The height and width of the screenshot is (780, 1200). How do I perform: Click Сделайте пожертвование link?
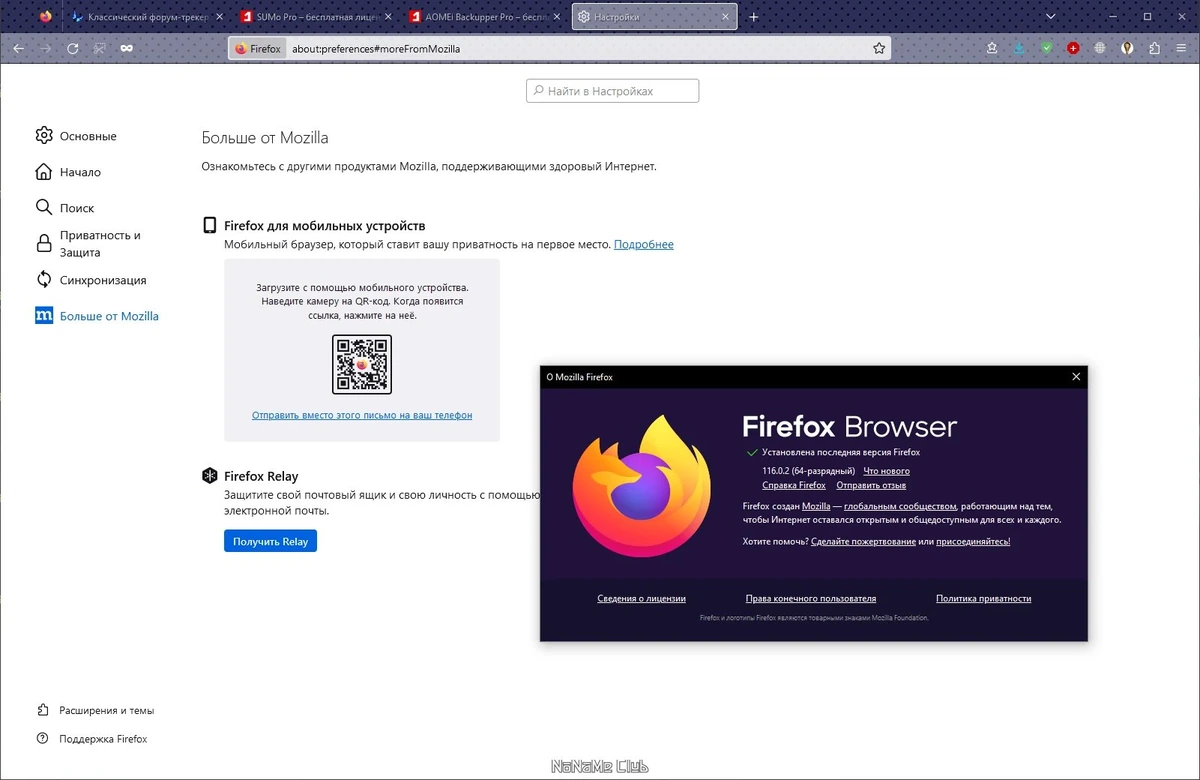pos(863,541)
